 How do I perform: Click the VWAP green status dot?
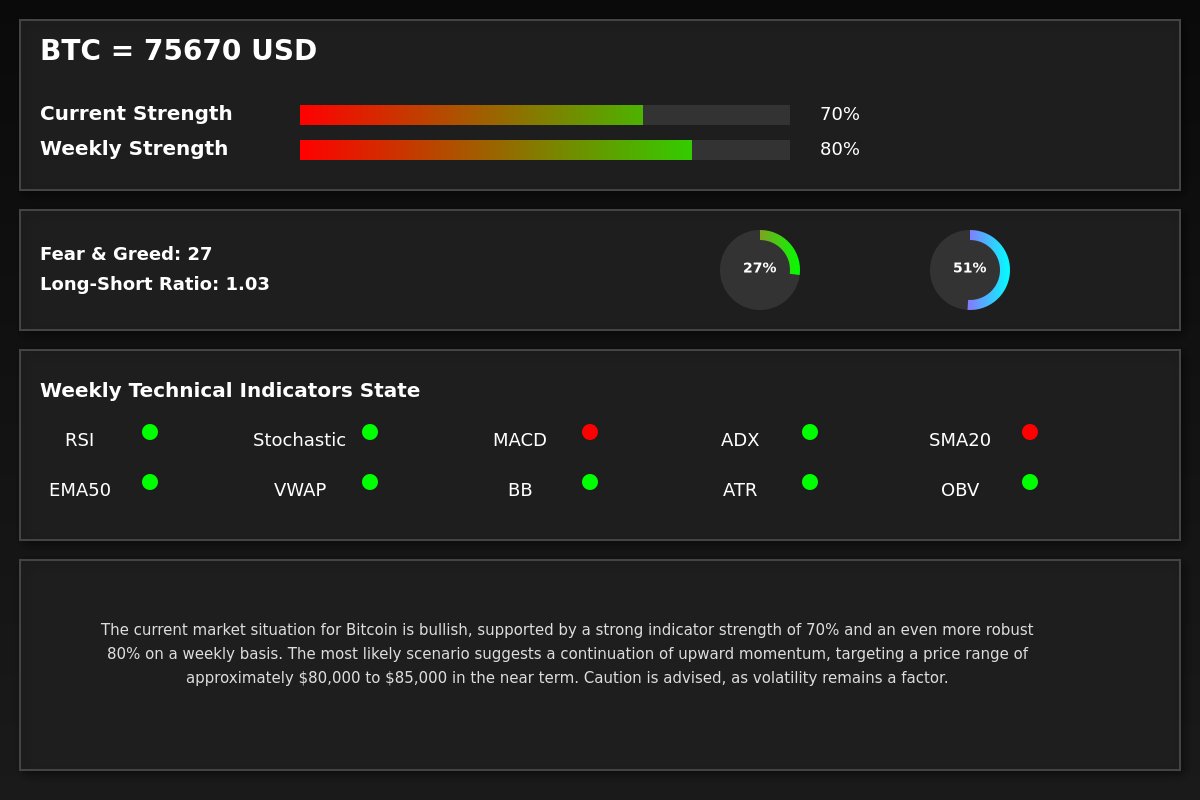pos(370,482)
